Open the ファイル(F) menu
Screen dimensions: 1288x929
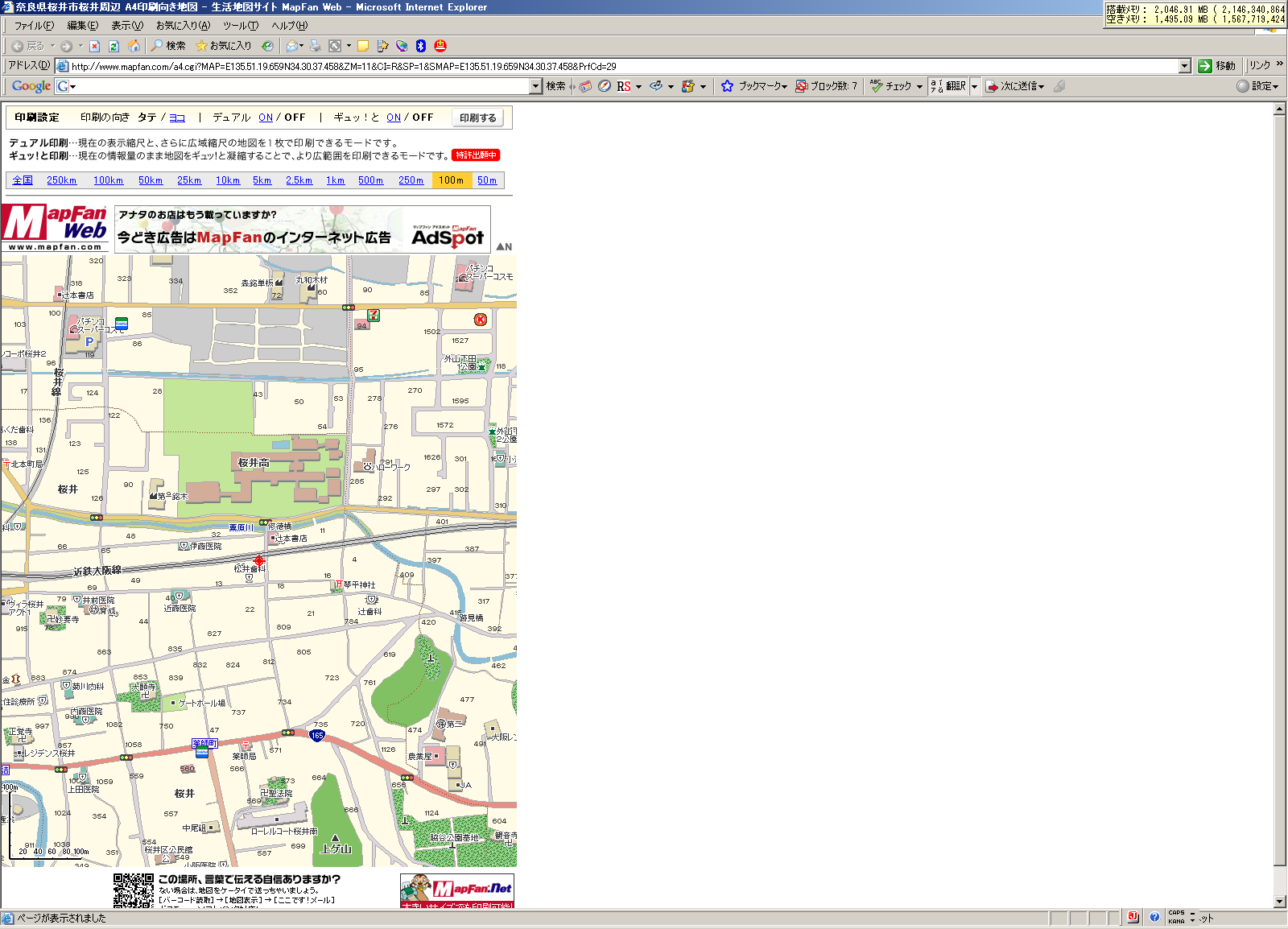tap(35, 26)
